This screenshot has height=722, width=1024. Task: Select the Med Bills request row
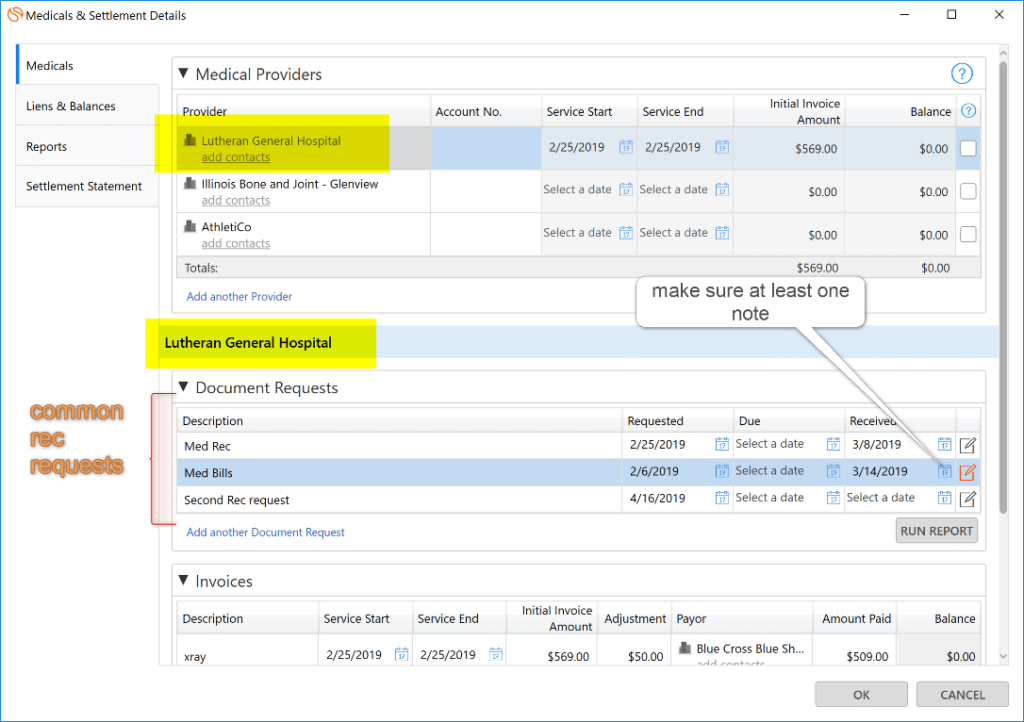(x=578, y=472)
